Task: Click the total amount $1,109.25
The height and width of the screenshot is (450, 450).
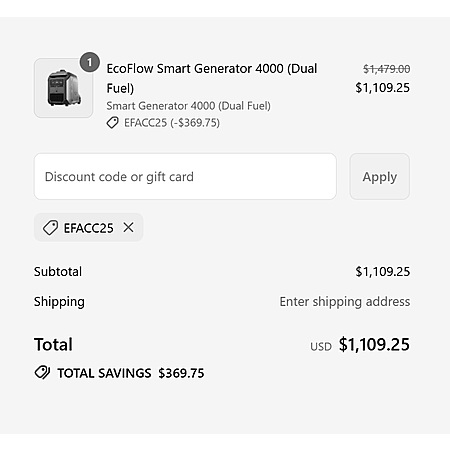Action: click(374, 344)
